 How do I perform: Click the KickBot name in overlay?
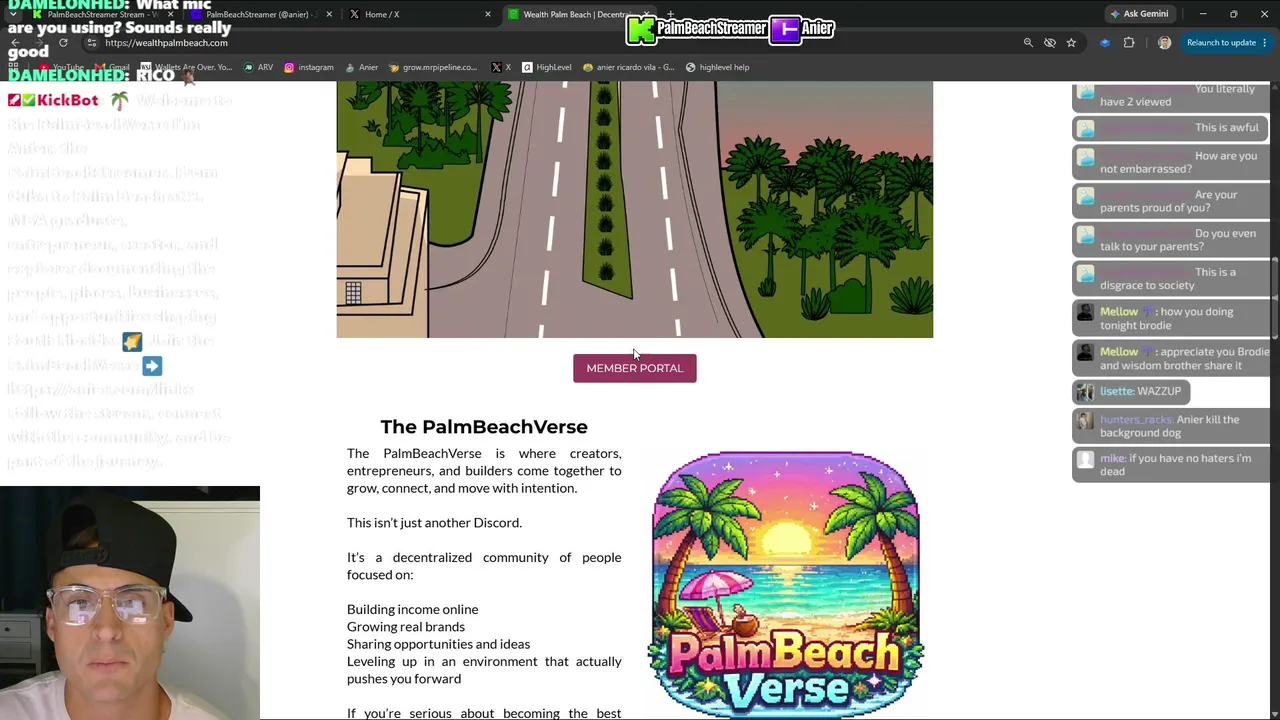[68, 100]
